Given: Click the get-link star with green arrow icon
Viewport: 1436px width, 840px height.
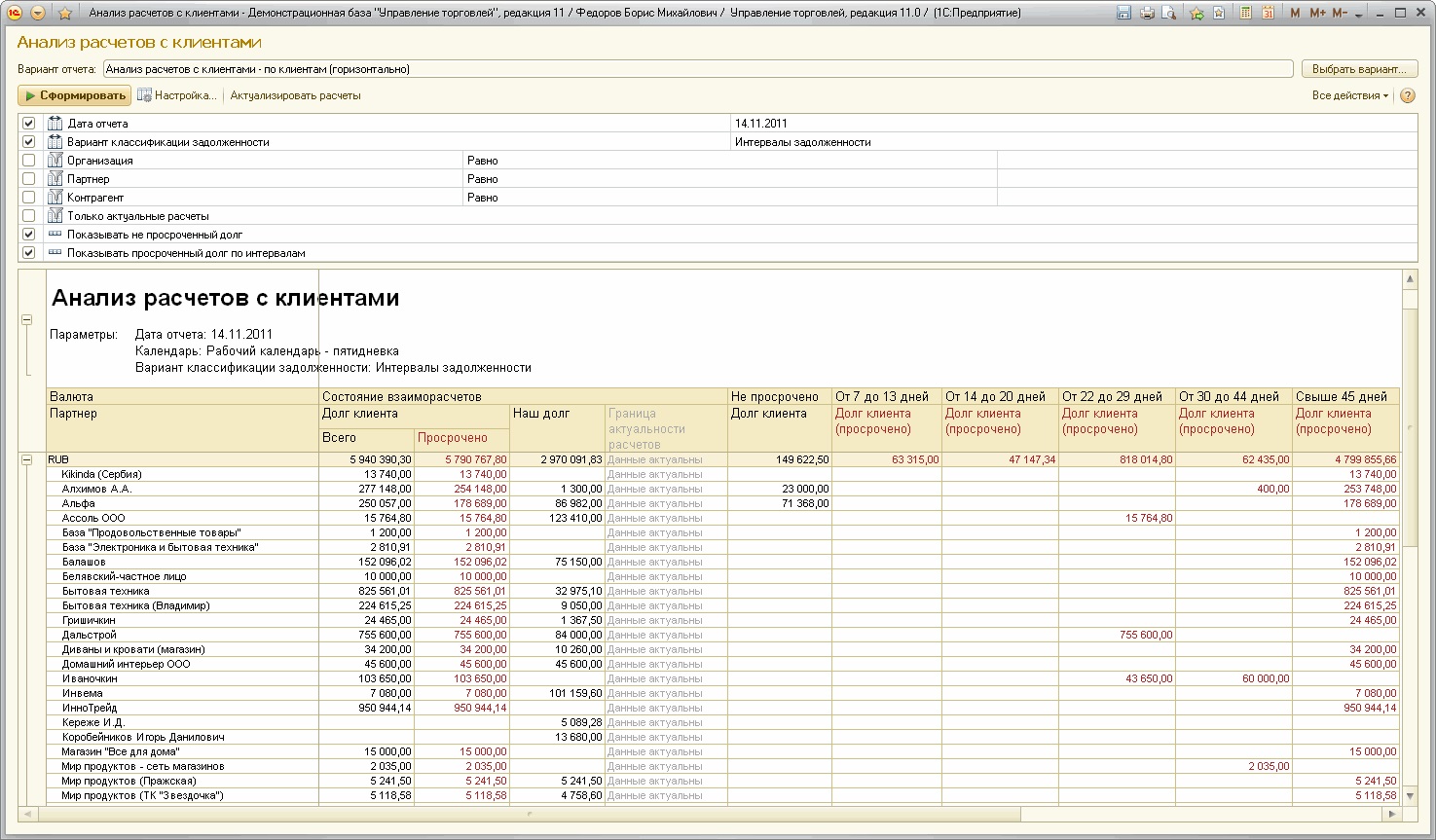Looking at the screenshot, I should point(1197,13).
